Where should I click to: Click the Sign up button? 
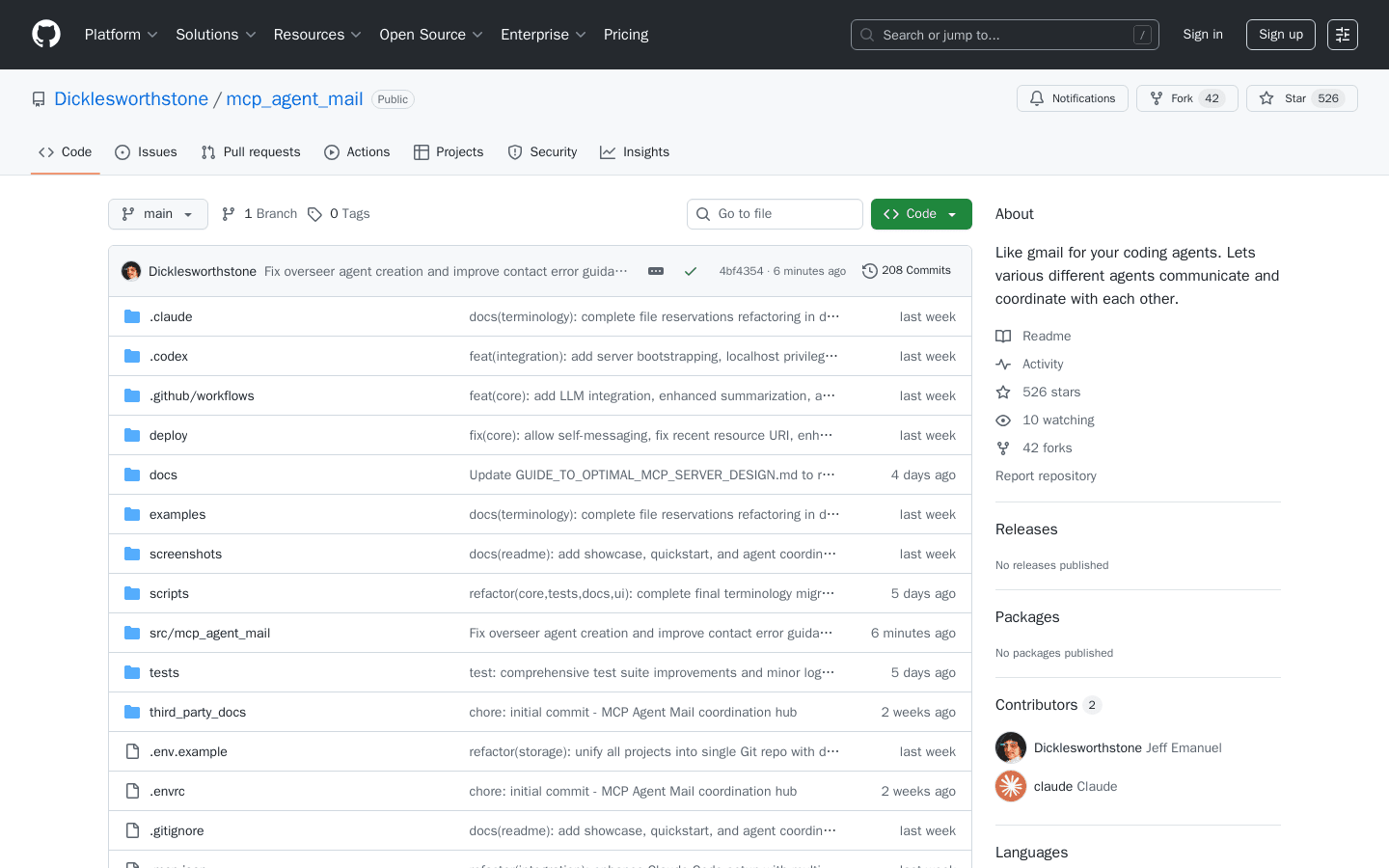pos(1280,34)
